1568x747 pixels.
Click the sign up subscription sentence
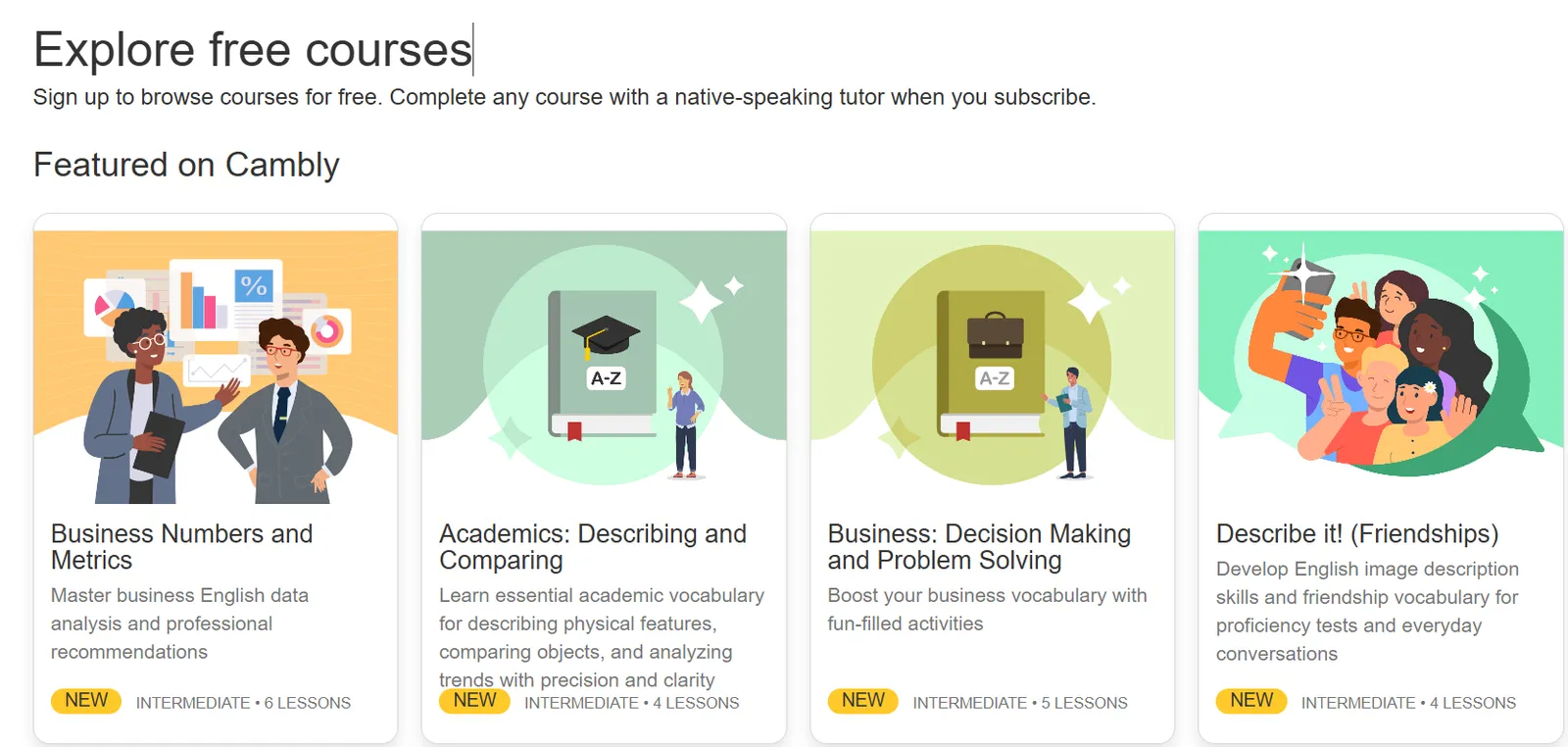click(x=564, y=96)
